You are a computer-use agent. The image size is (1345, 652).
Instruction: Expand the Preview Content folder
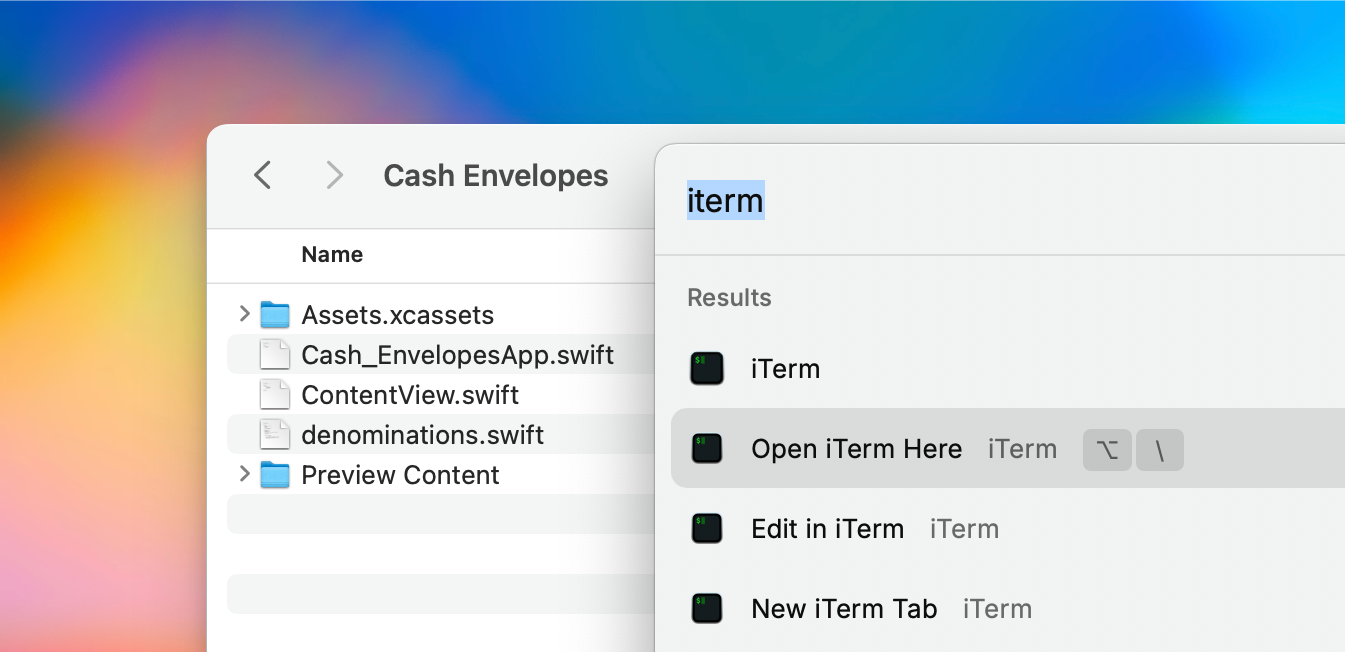point(244,474)
